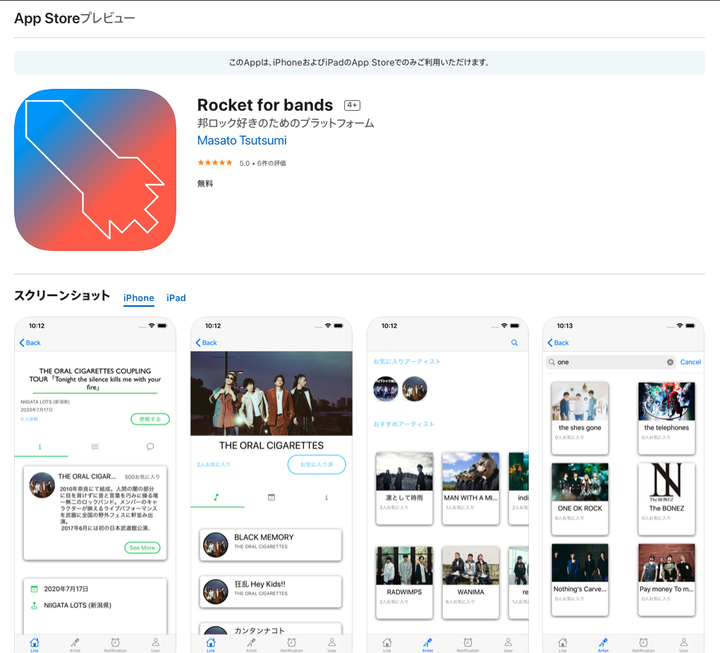Open the Nothing's Carve... artist card
This screenshot has width=720, height=653.
pyautogui.click(x=580, y=580)
